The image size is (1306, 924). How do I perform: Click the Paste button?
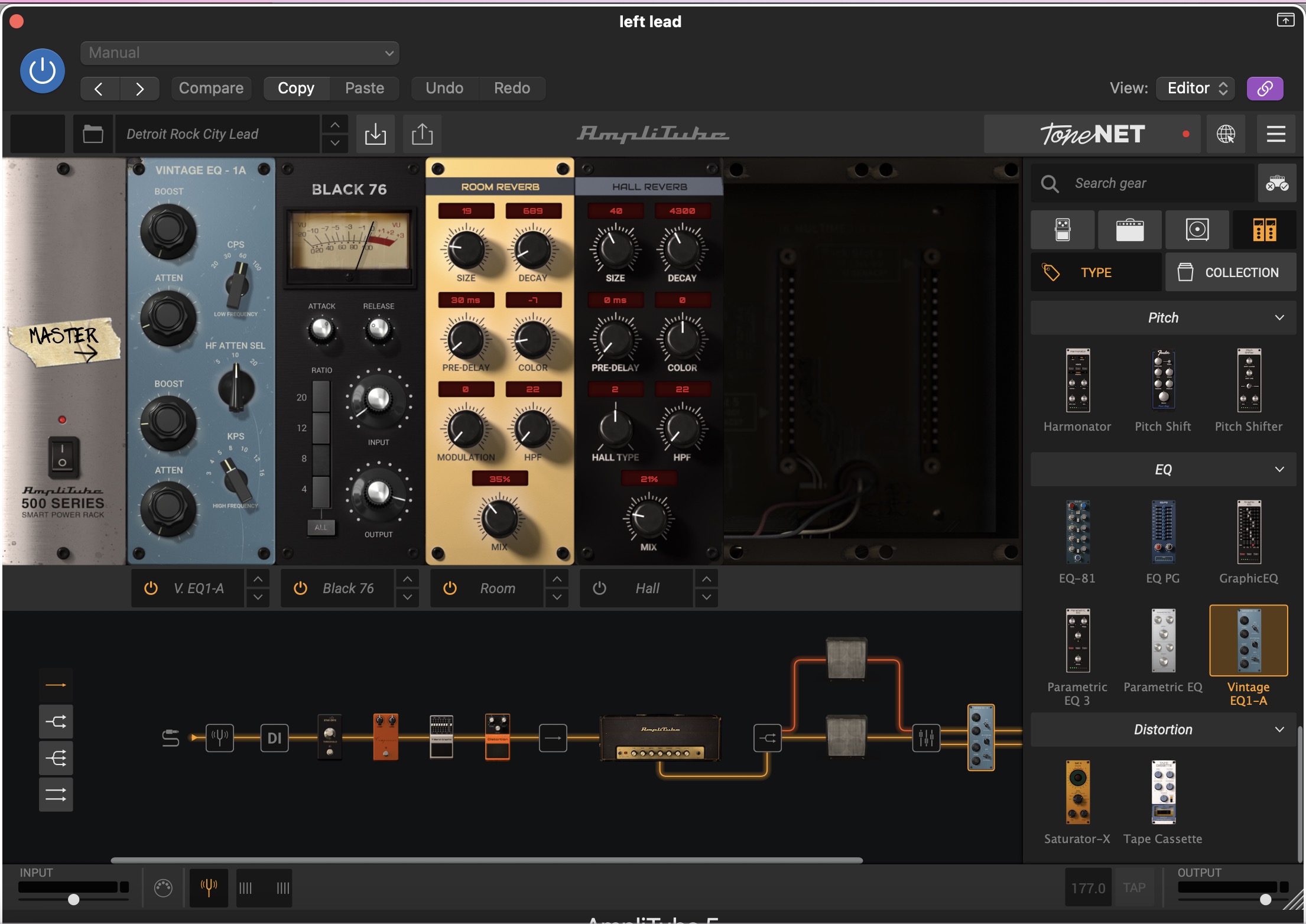365,88
